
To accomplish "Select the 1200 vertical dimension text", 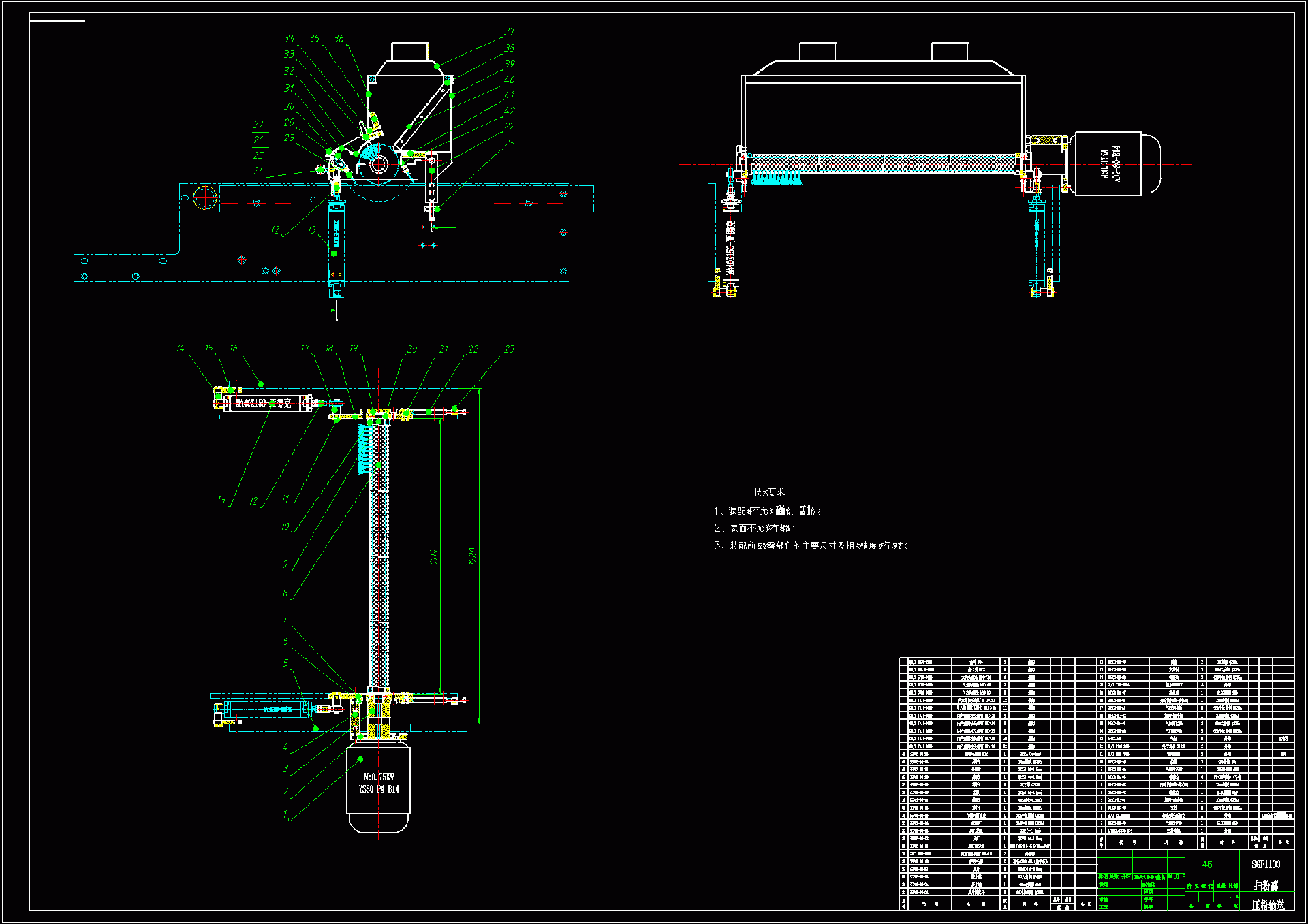I will pyautogui.click(x=473, y=556).
